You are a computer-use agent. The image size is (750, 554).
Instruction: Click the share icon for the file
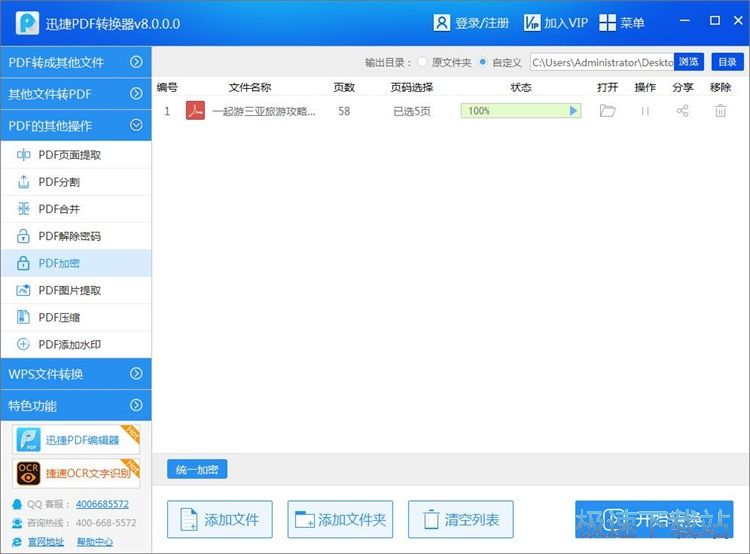(683, 111)
